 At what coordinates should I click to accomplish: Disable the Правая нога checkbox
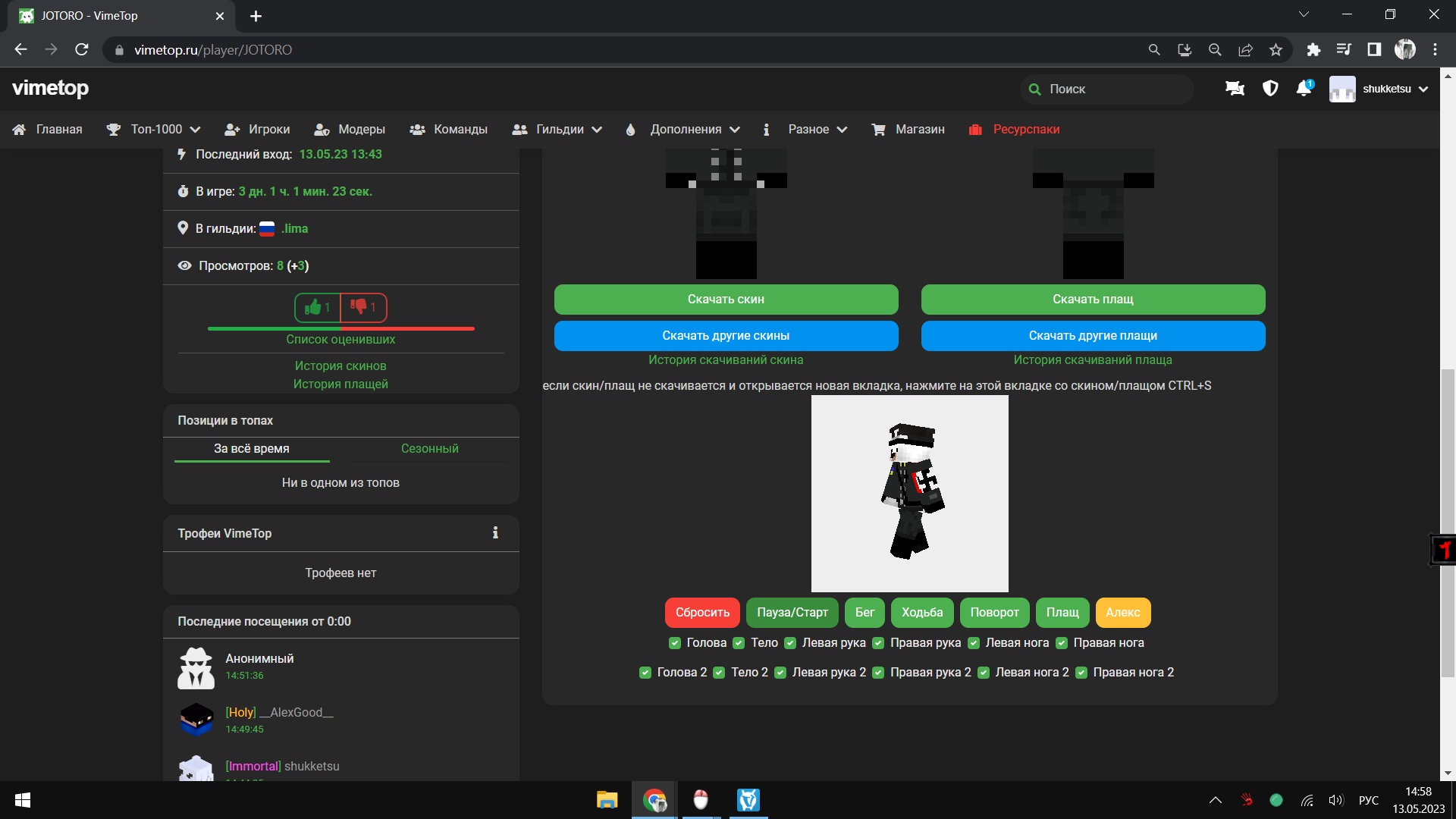[1062, 643]
